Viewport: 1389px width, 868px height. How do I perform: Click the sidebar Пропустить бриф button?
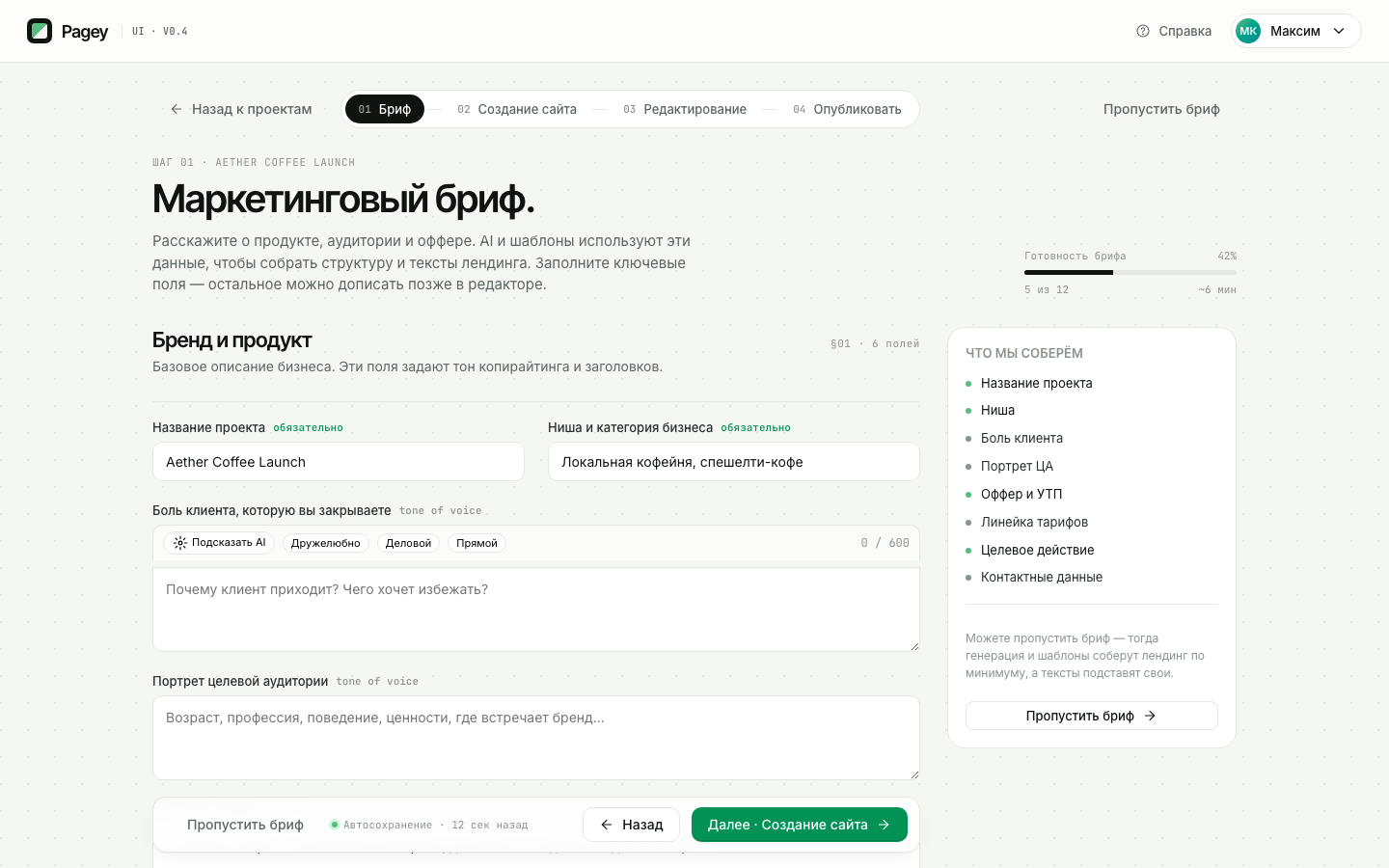coord(1092,716)
